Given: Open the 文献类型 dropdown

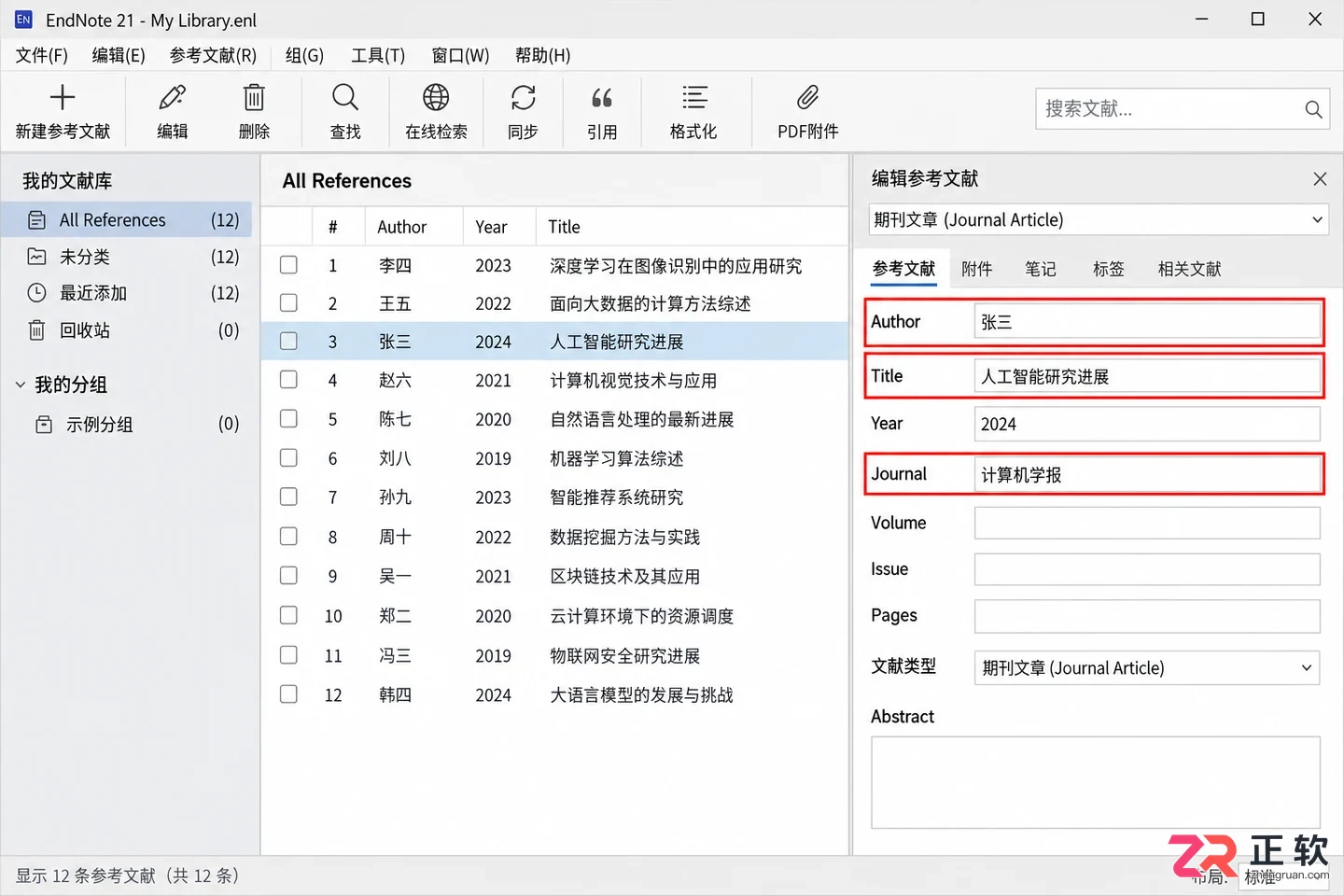Looking at the screenshot, I should pyautogui.click(x=1147, y=668).
